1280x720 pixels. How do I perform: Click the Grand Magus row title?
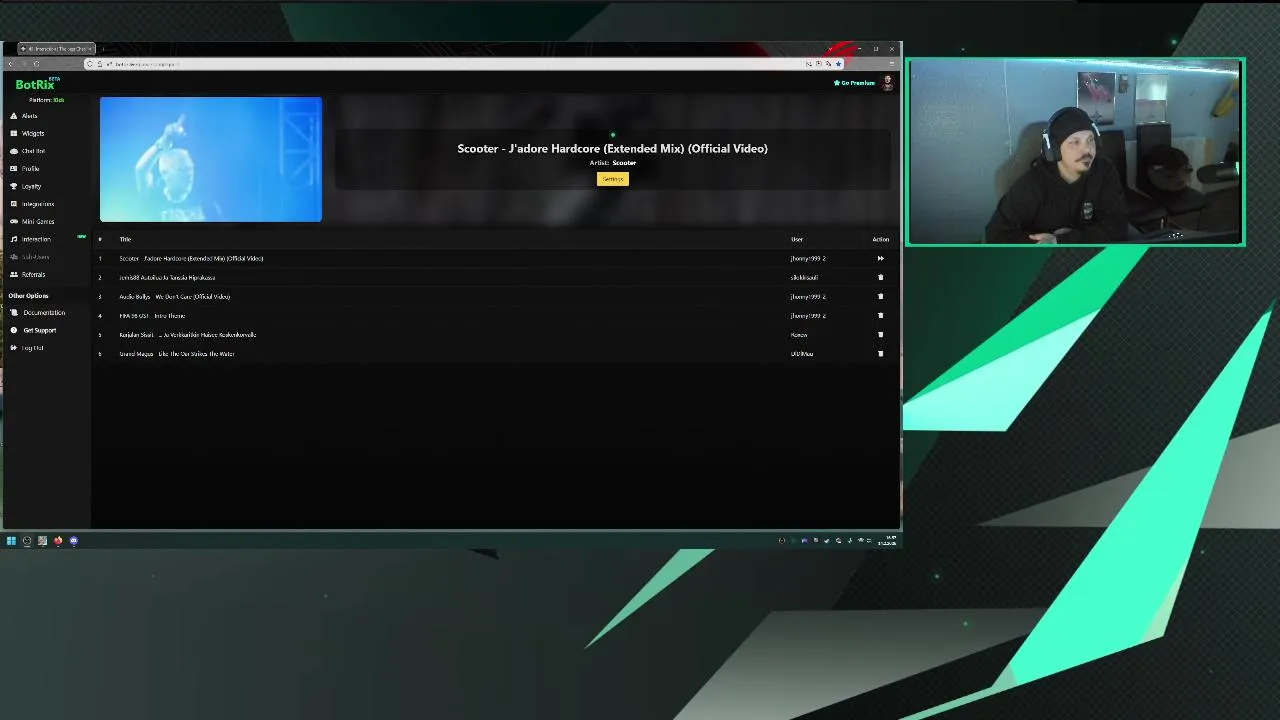[177, 353]
